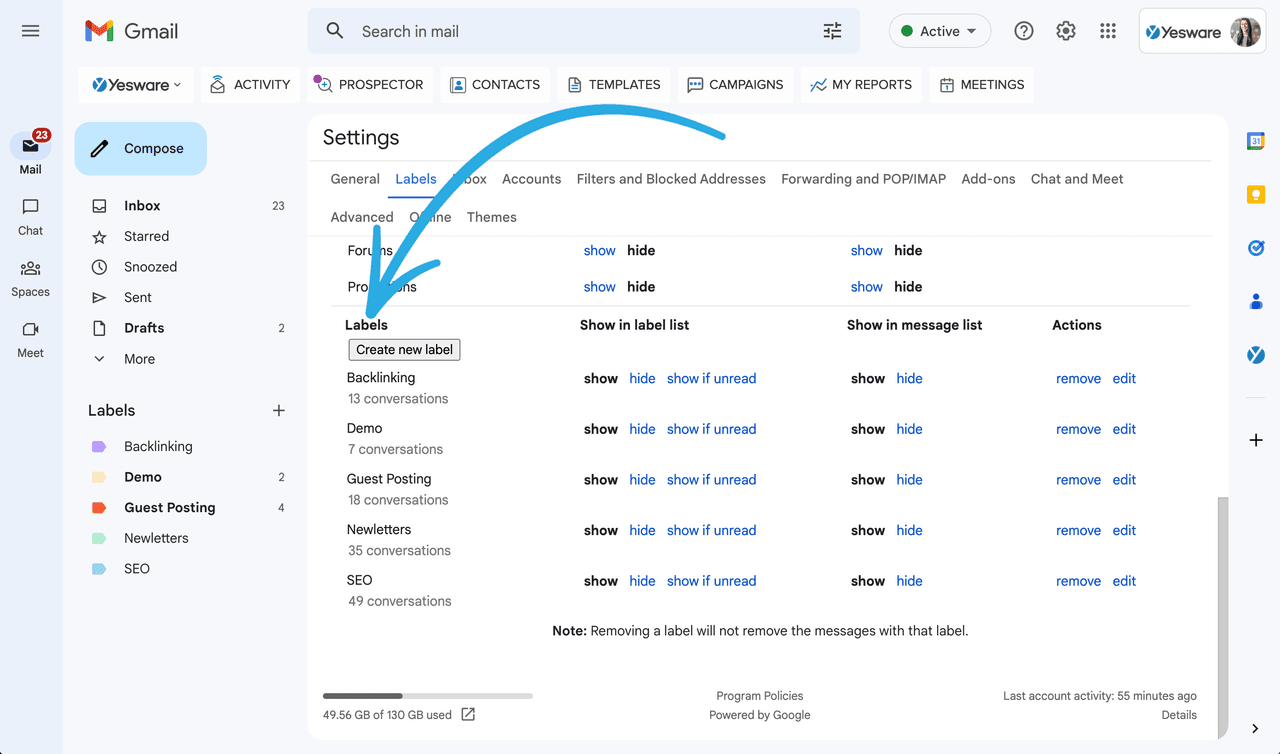Open the Program Policies link
This screenshot has width=1280, height=754.
coord(759,695)
